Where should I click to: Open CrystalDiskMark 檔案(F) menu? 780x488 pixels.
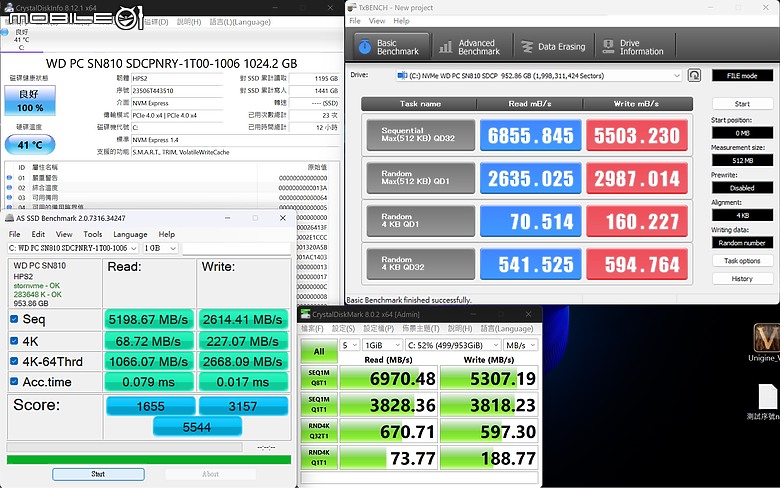[312, 328]
